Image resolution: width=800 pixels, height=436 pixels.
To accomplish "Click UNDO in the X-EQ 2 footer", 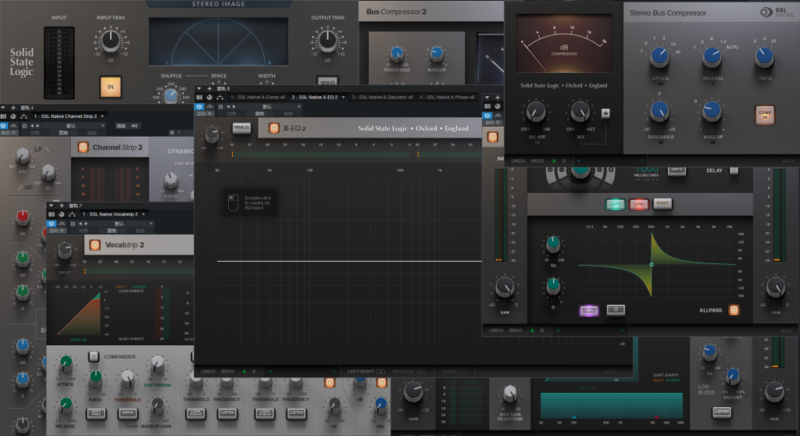I will [x=207, y=371].
